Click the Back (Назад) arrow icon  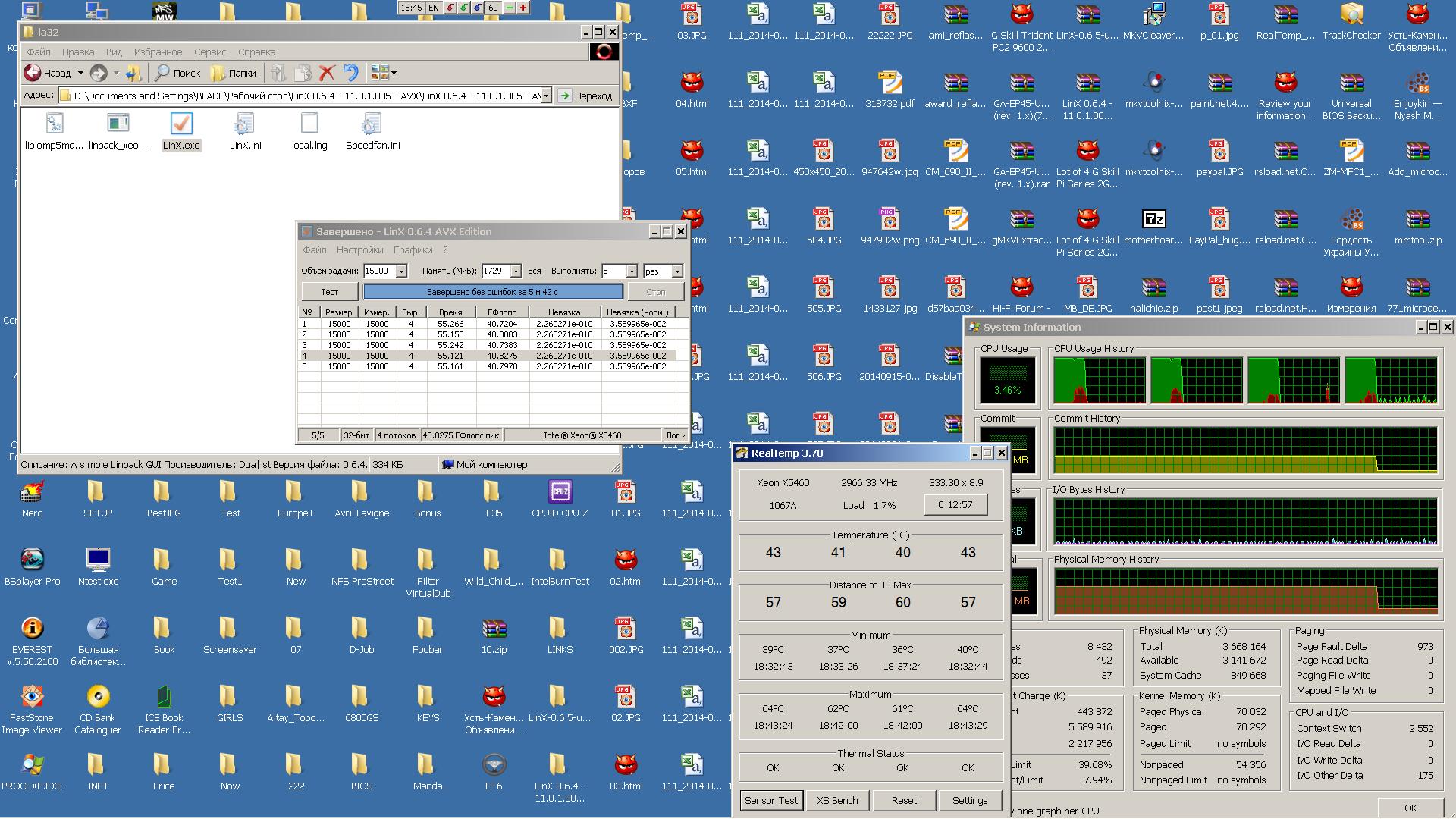33,73
